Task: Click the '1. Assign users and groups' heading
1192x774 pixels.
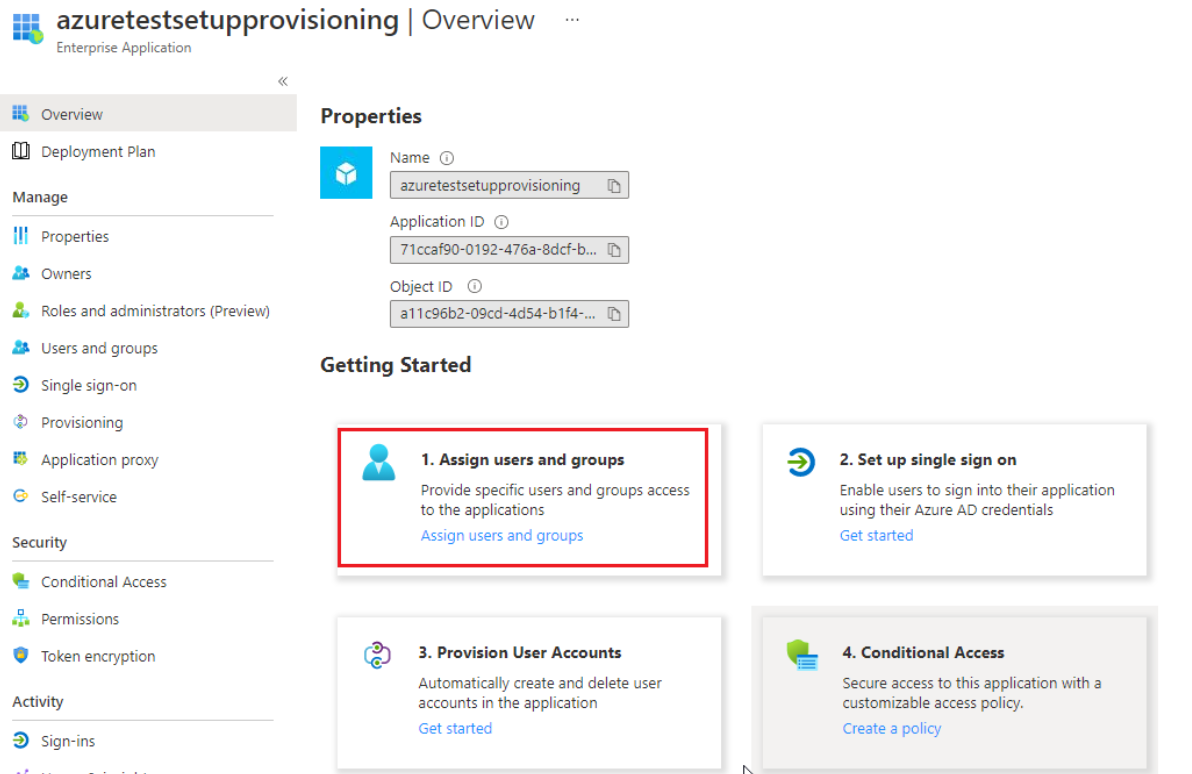Action: (x=522, y=460)
